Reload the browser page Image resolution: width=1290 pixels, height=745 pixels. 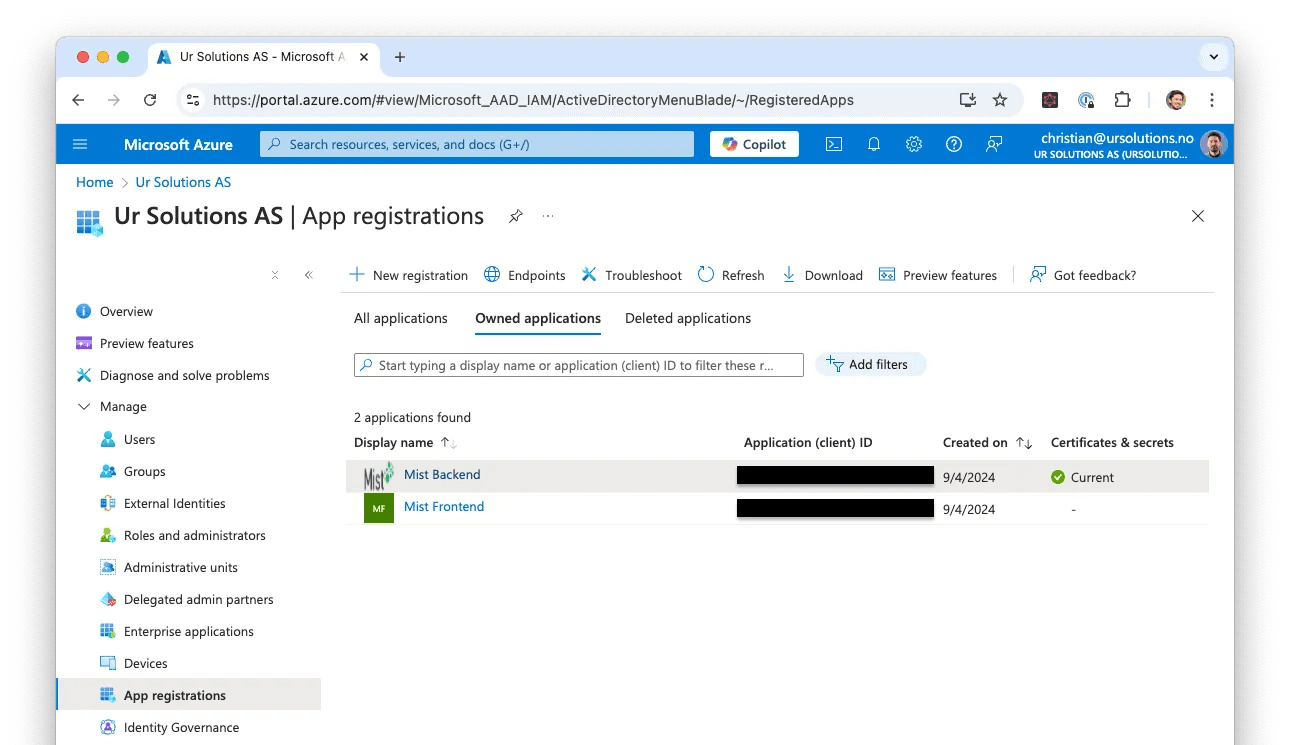tap(150, 100)
